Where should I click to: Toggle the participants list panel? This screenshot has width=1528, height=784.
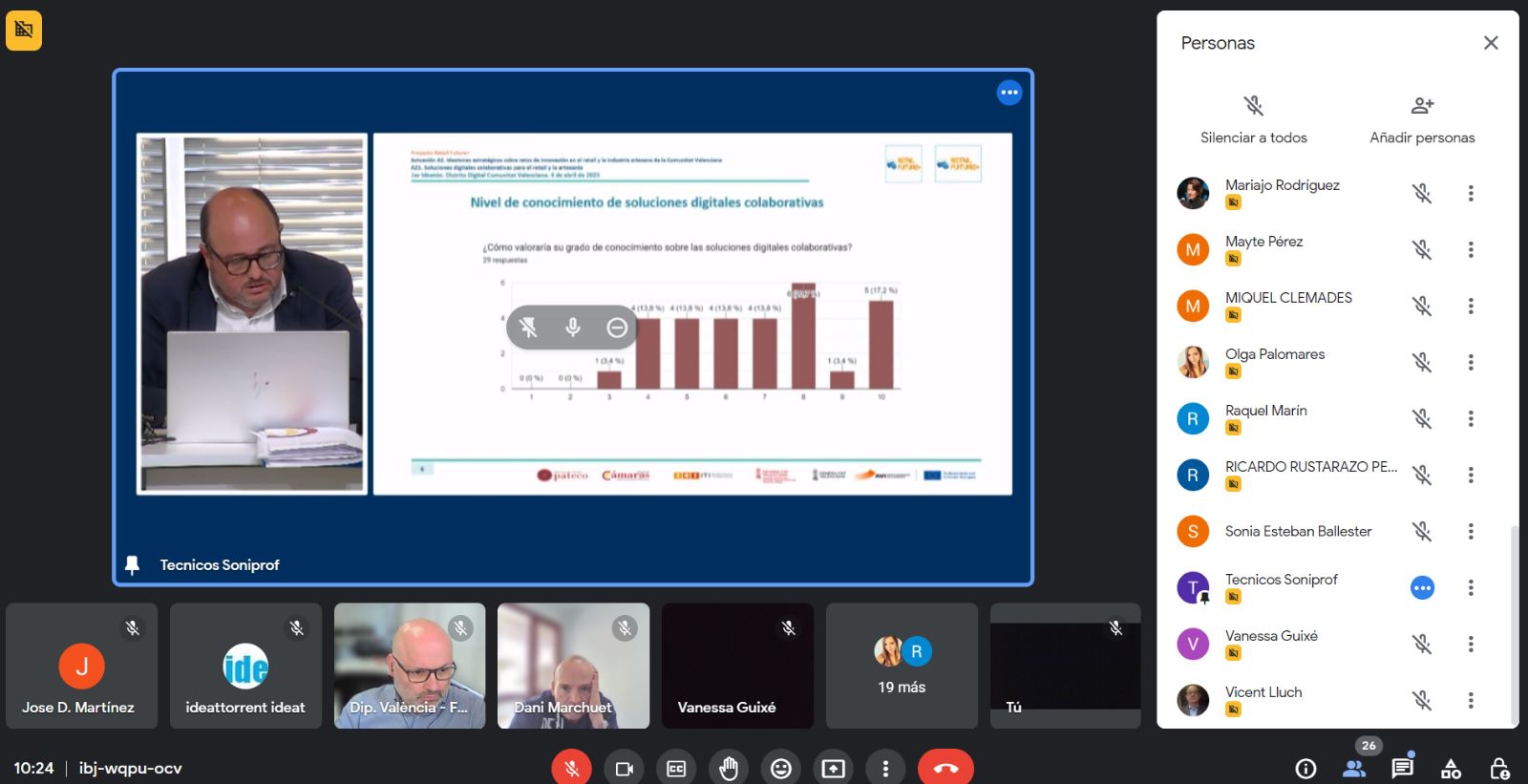1354,768
